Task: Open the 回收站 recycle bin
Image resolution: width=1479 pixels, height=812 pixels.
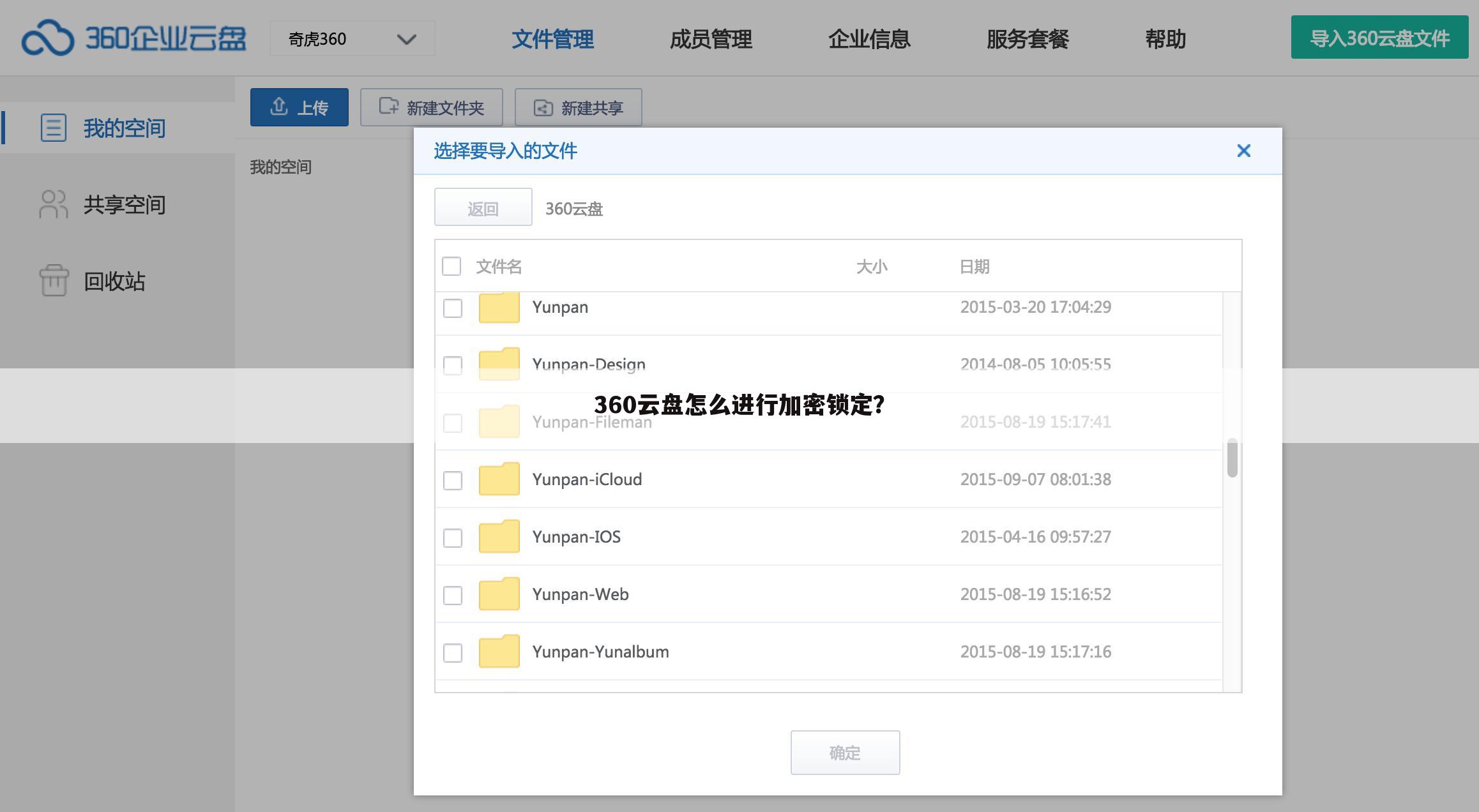Action: tap(118, 281)
